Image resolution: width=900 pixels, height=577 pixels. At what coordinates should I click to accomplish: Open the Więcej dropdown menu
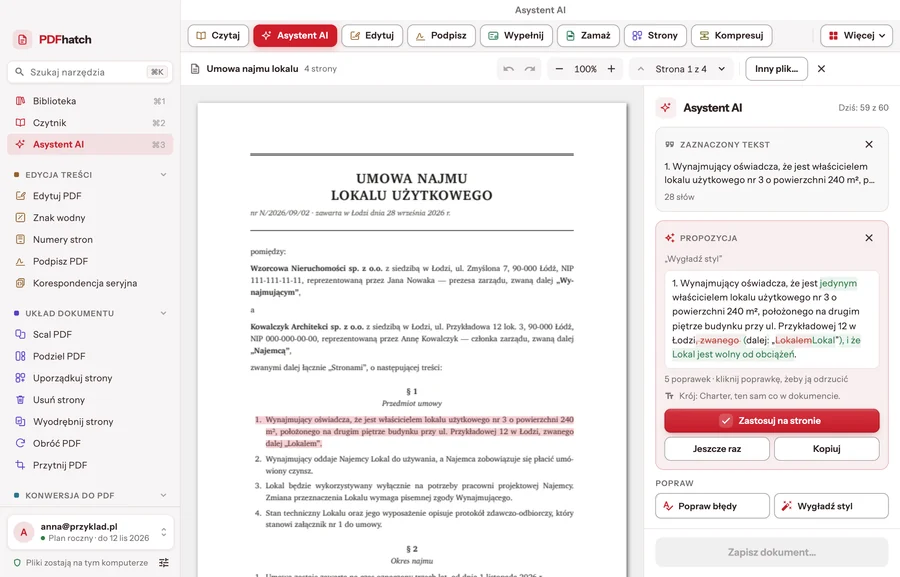coord(856,36)
